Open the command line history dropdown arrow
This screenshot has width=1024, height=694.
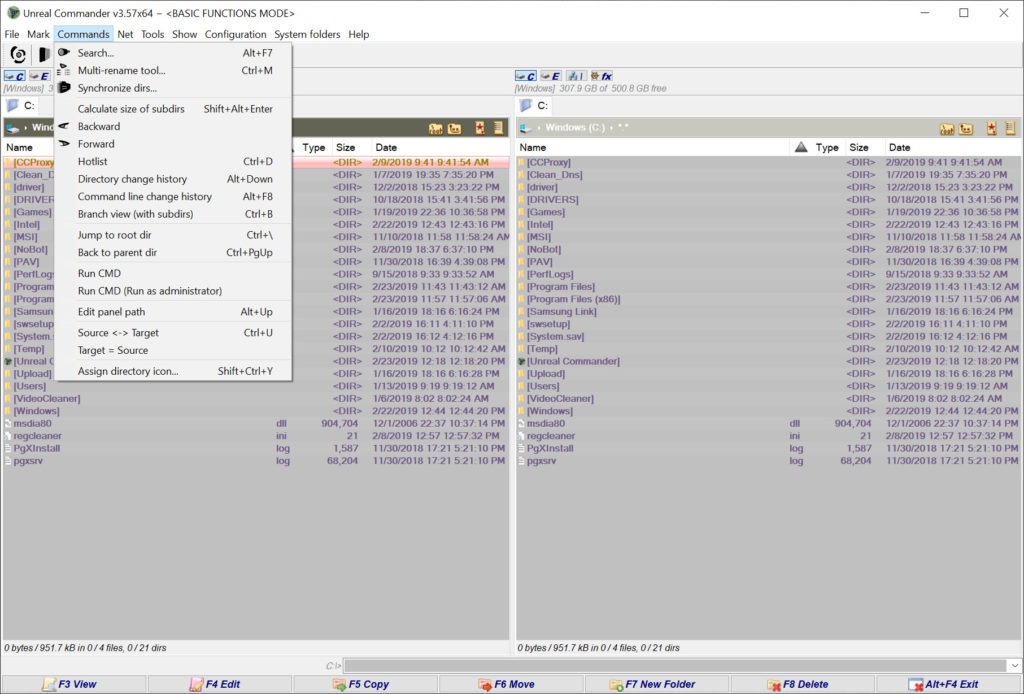(1014, 666)
